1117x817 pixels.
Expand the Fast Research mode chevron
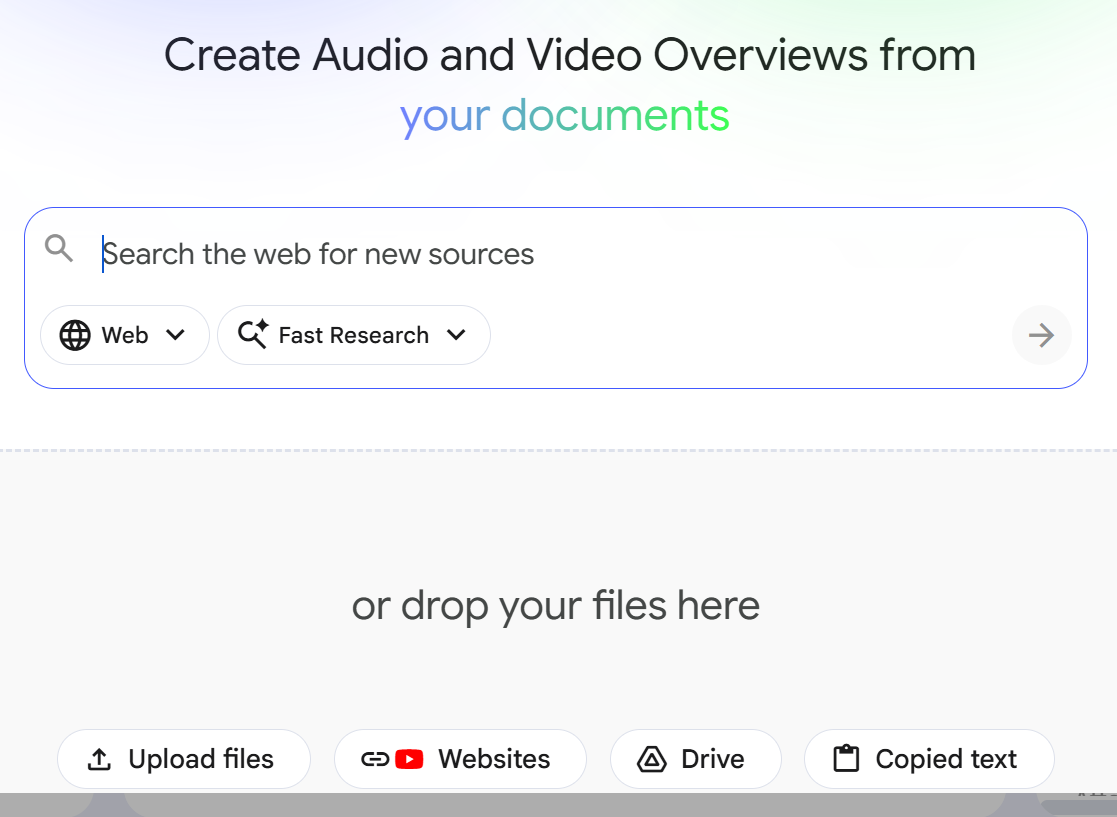[x=457, y=335]
